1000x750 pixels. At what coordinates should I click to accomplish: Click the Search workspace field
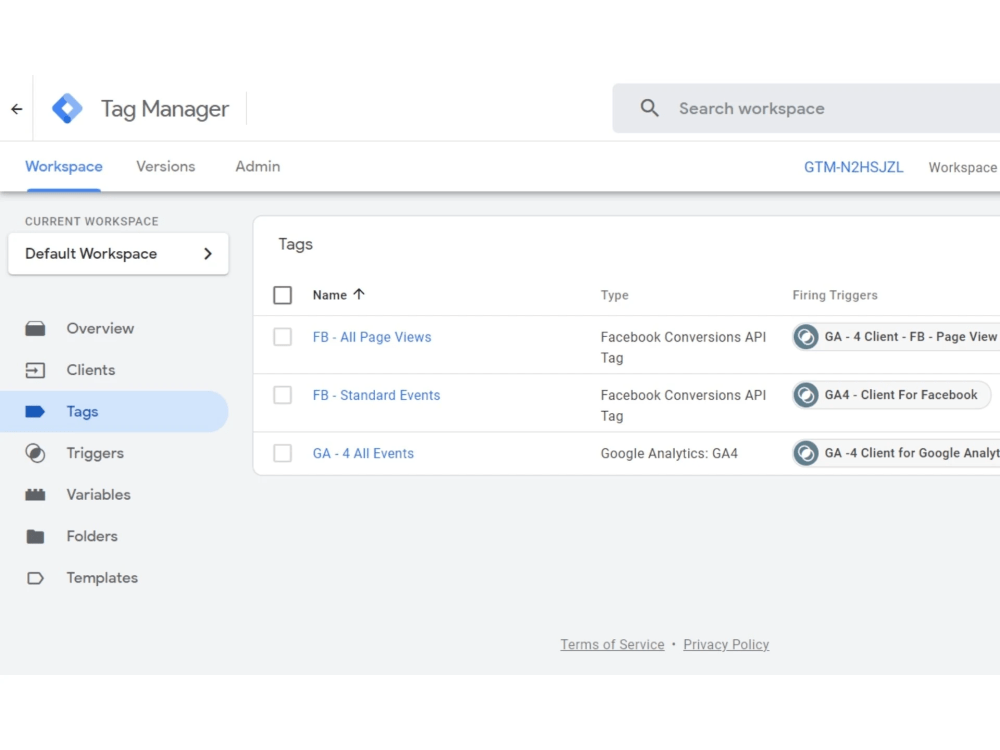[x=806, y=108]
